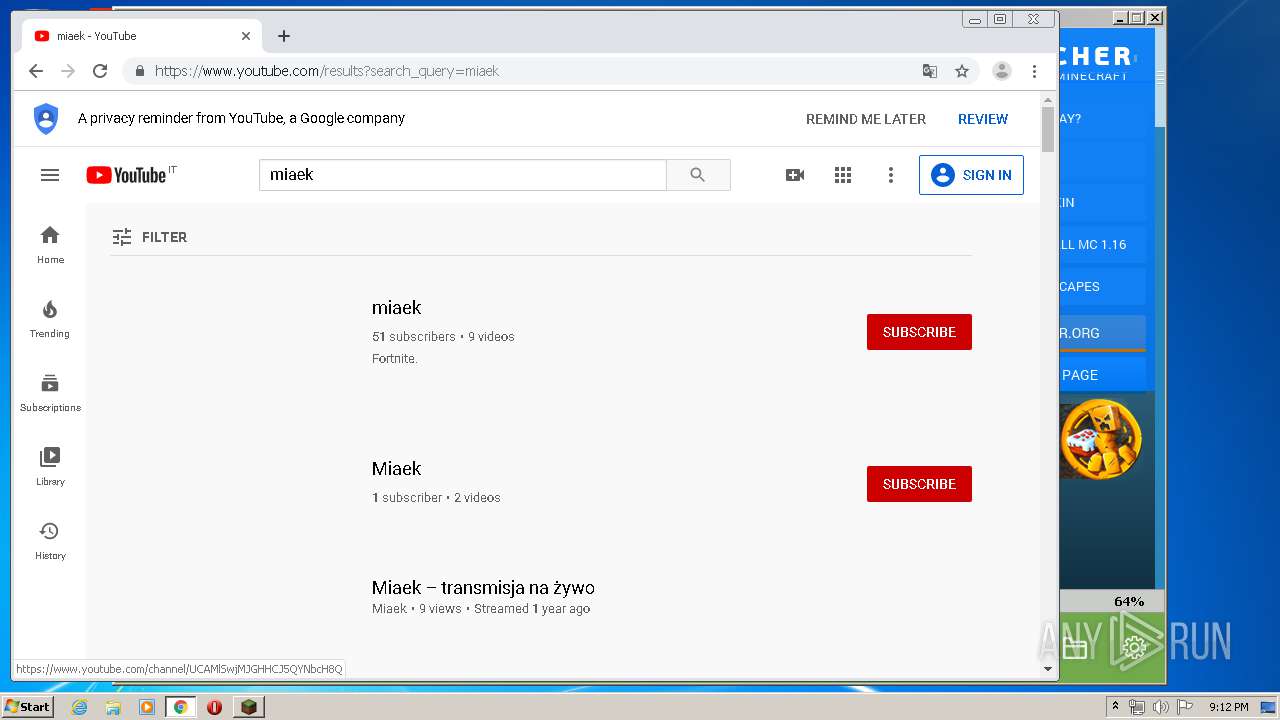Click the page vertical scrollbar
The height and width of the screenshot is (720, 1280).
(1048, 130)
